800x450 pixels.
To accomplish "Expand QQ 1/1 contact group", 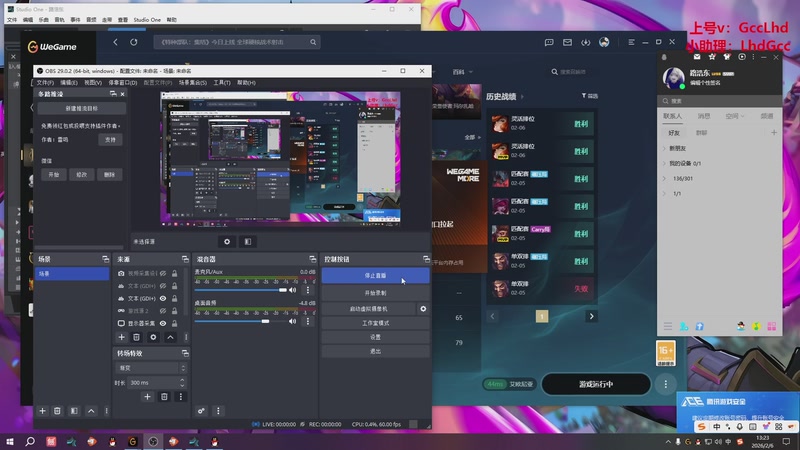I will [x=664, y=194].
